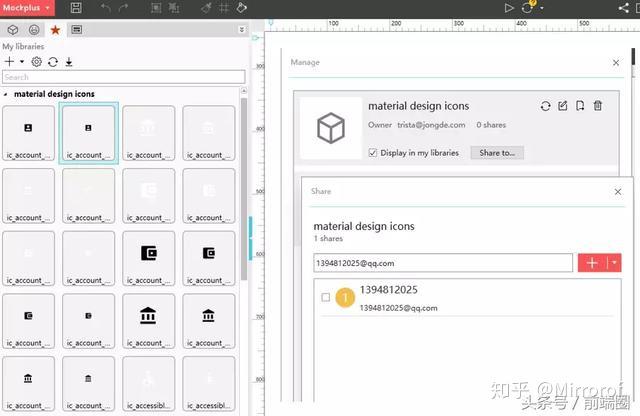Switch to the My libraries star tab

[x=56, y=30]
